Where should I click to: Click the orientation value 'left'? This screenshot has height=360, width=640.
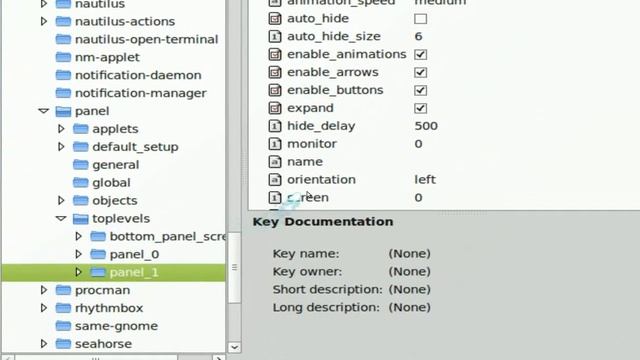tap(425, 180)
